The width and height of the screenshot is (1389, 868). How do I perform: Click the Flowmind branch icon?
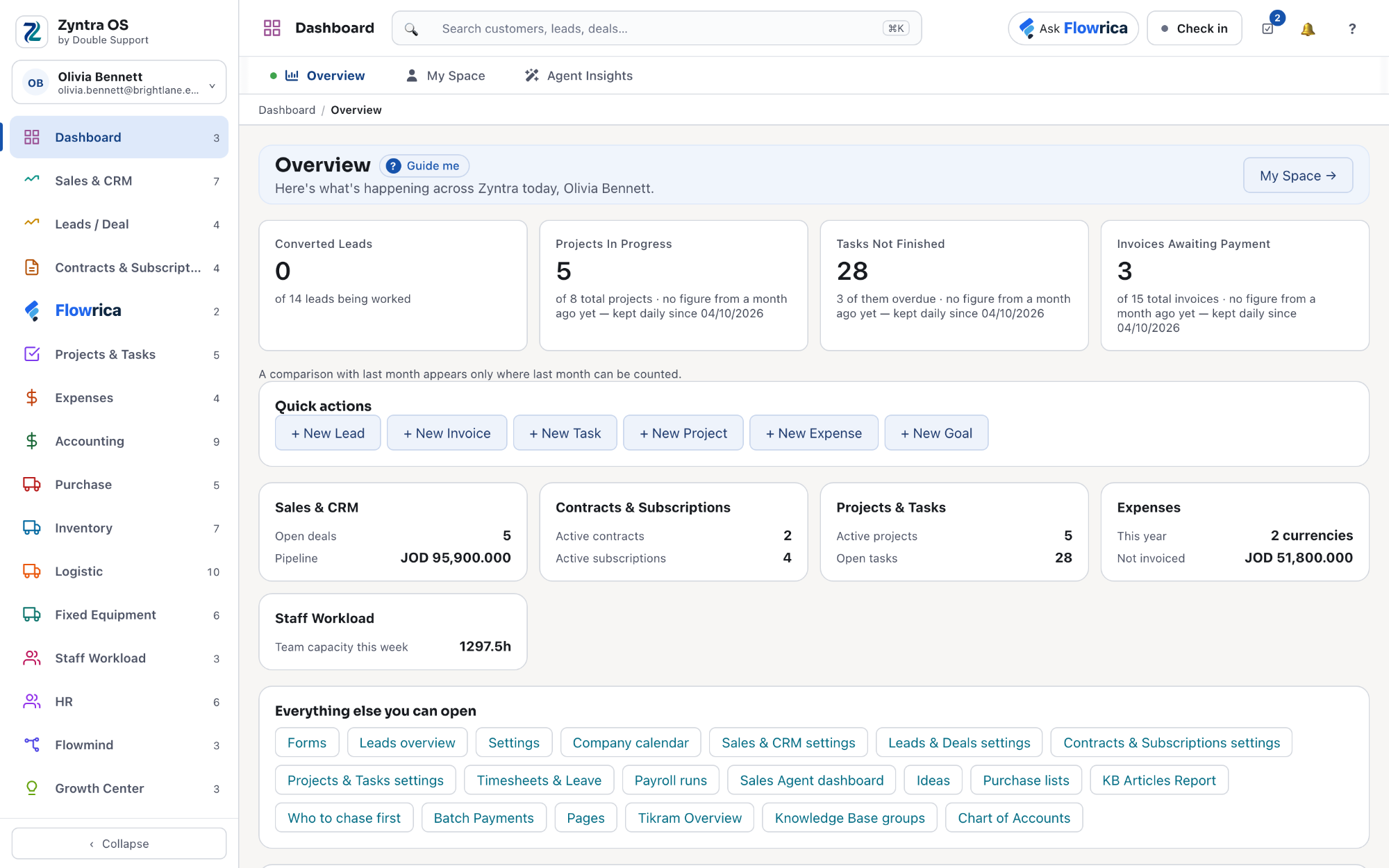click(x=32, y=745)
